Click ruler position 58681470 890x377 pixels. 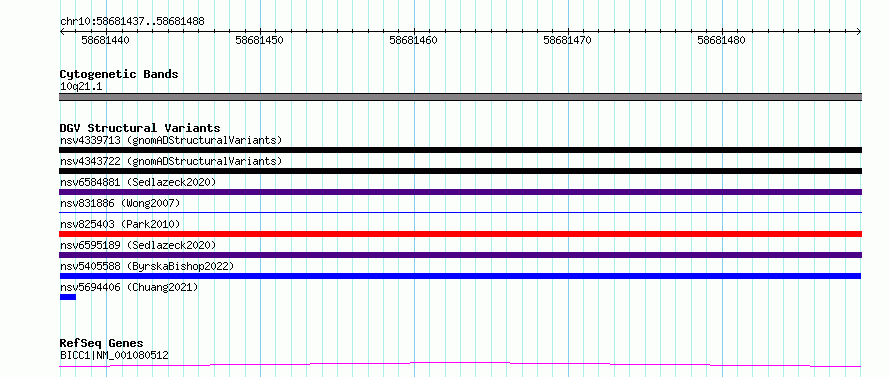coord(568,40)
